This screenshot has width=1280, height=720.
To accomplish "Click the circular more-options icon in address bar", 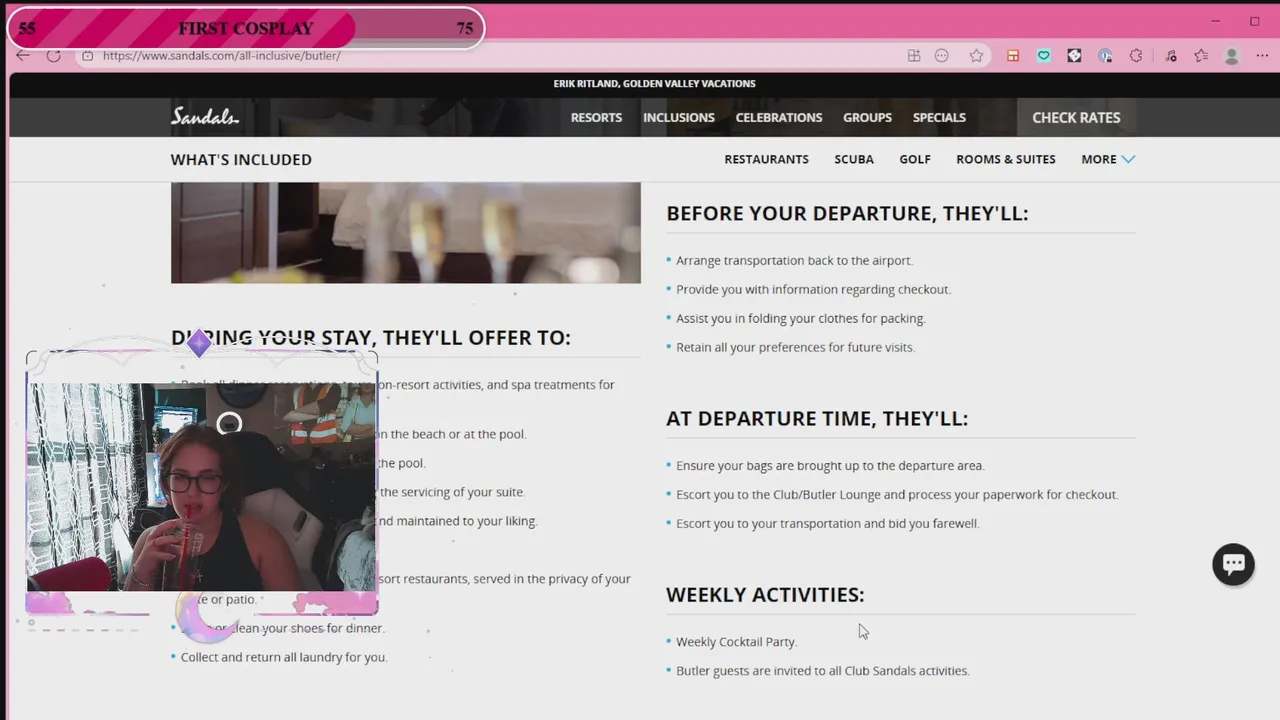I will point(942,56).
